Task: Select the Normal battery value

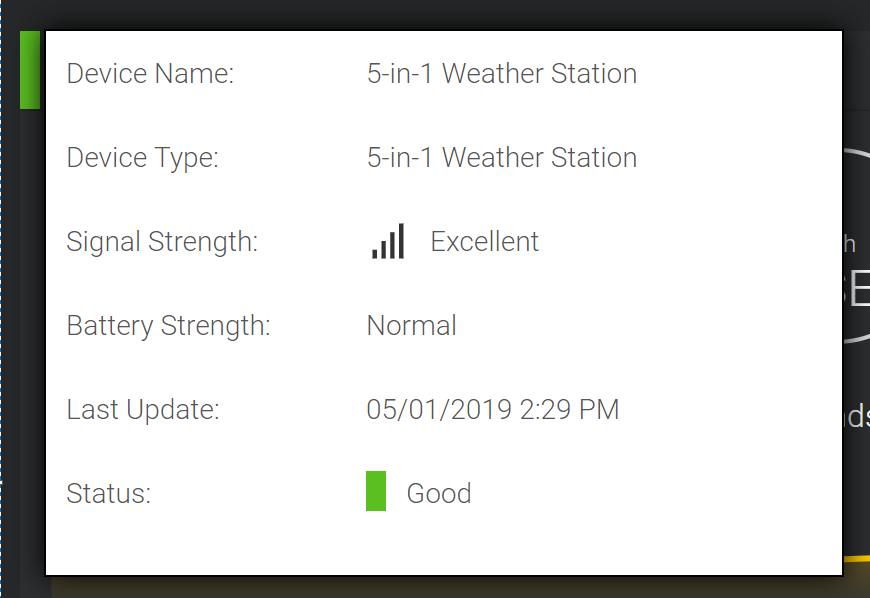Action: tap(412, 326)
